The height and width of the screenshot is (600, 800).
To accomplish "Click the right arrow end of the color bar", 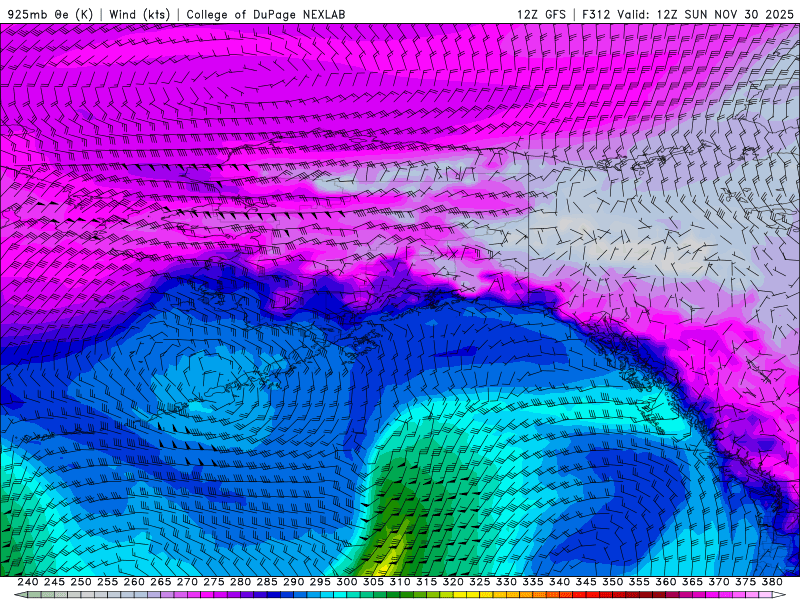I will [779, 595].
